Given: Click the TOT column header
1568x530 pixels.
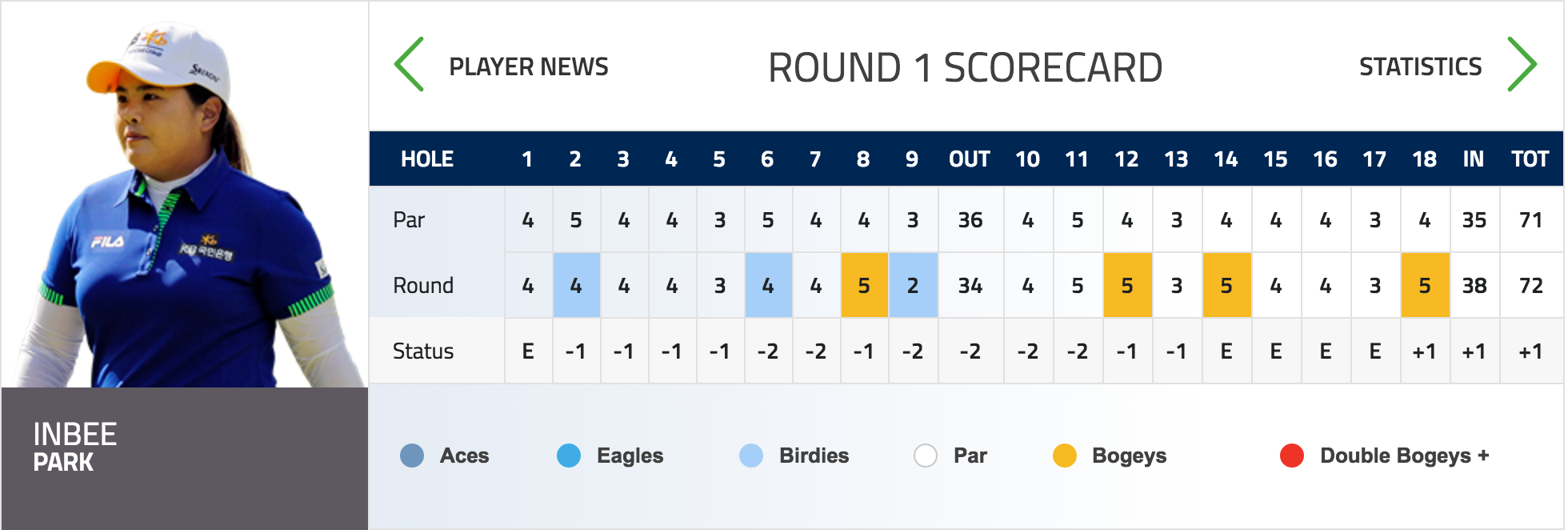Looking at the screenshot, I should coord(1530,159).
